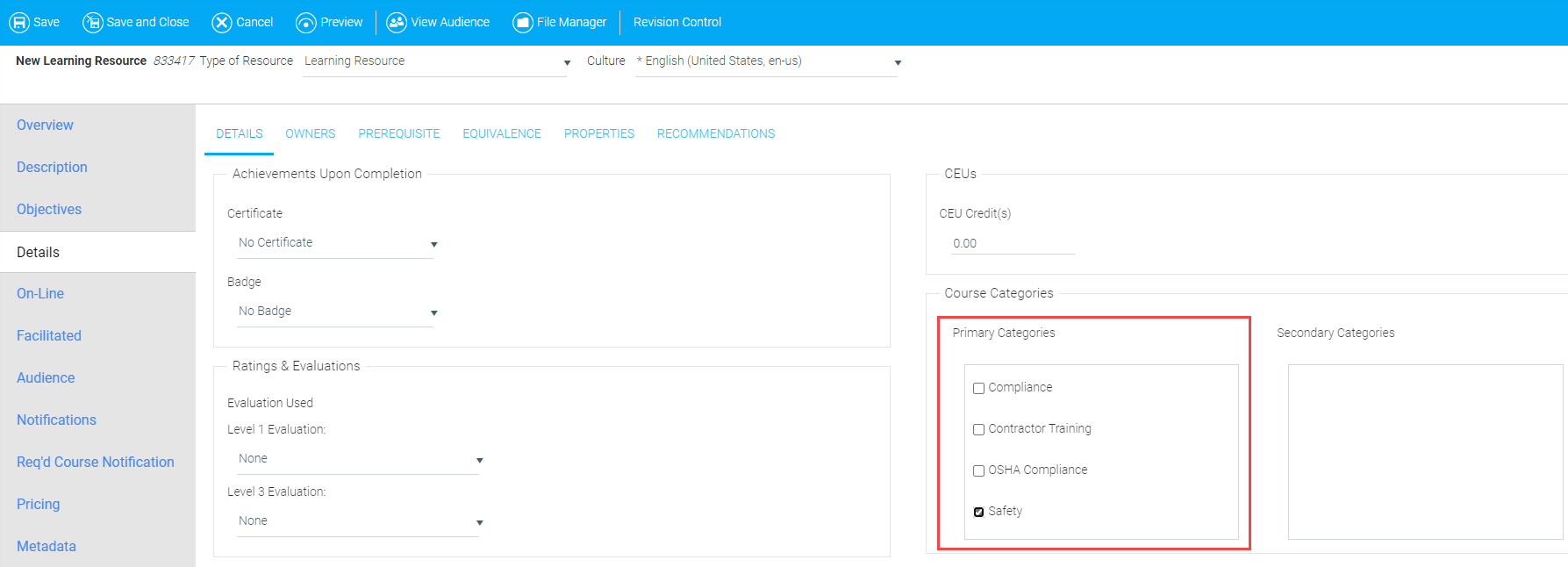The image size is (1568, 567).
Task: Switch to the PREREQUISITE tab
Action: tap(399, 133)
